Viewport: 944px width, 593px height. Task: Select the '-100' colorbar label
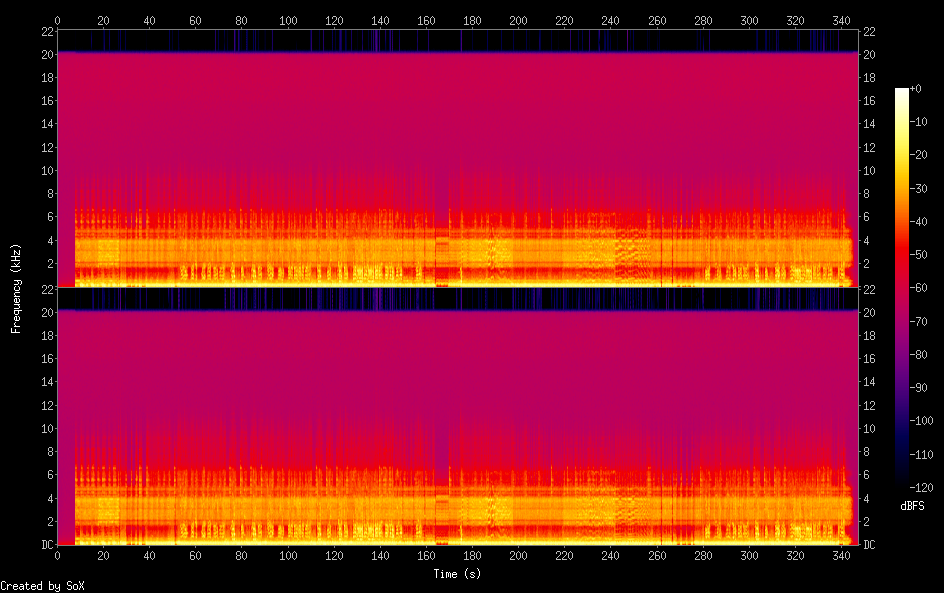click(x=921, y=421)
